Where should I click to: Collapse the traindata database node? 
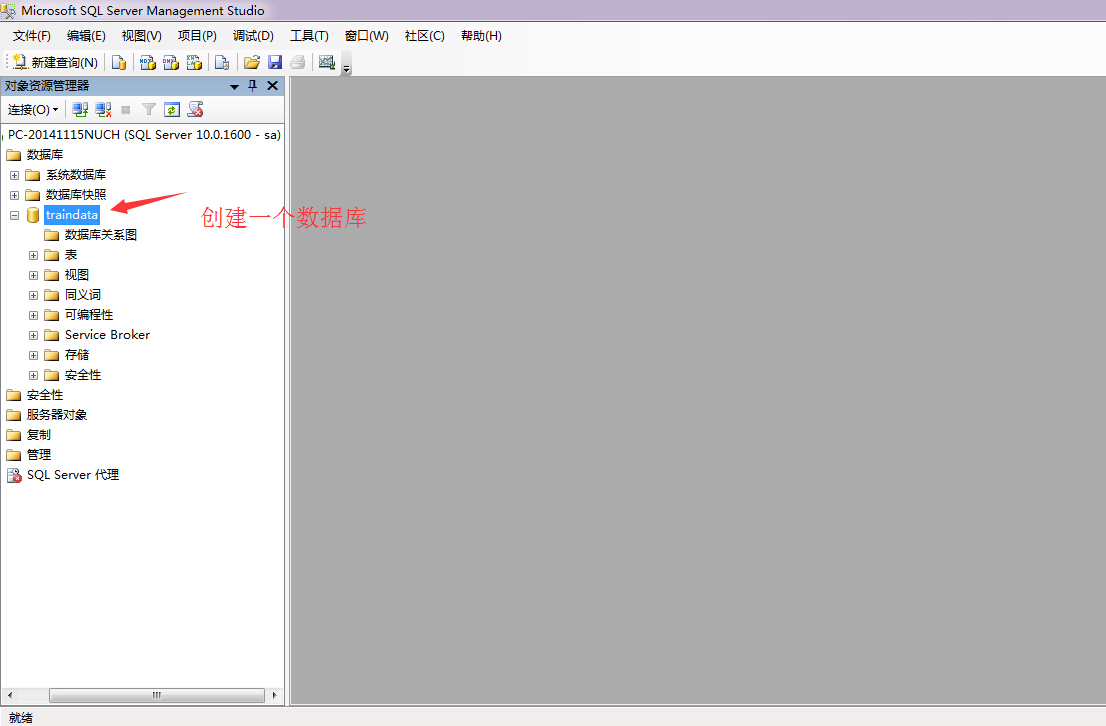[x=14, y=214]
